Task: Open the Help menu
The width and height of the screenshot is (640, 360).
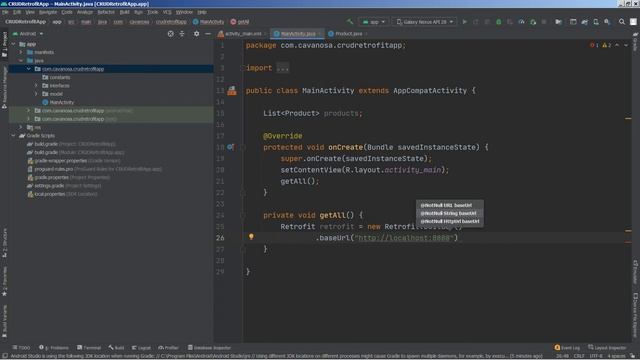Action: tap(202, 12)
